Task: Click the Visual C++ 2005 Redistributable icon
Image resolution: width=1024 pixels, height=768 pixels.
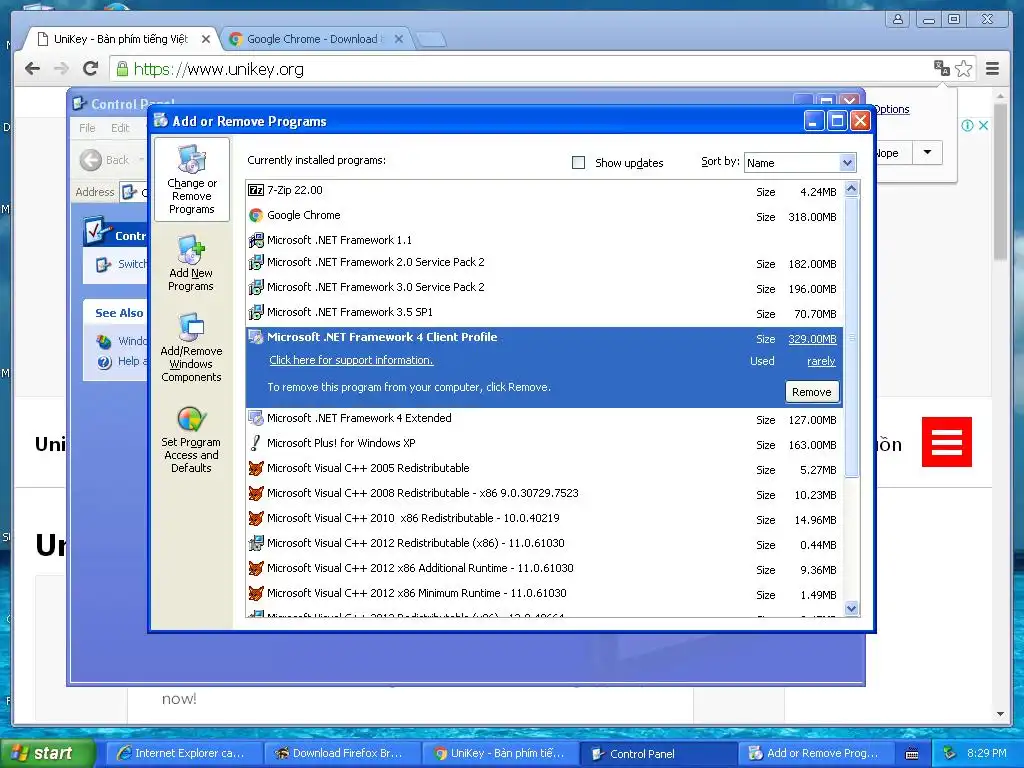Action: pos(256,468)
